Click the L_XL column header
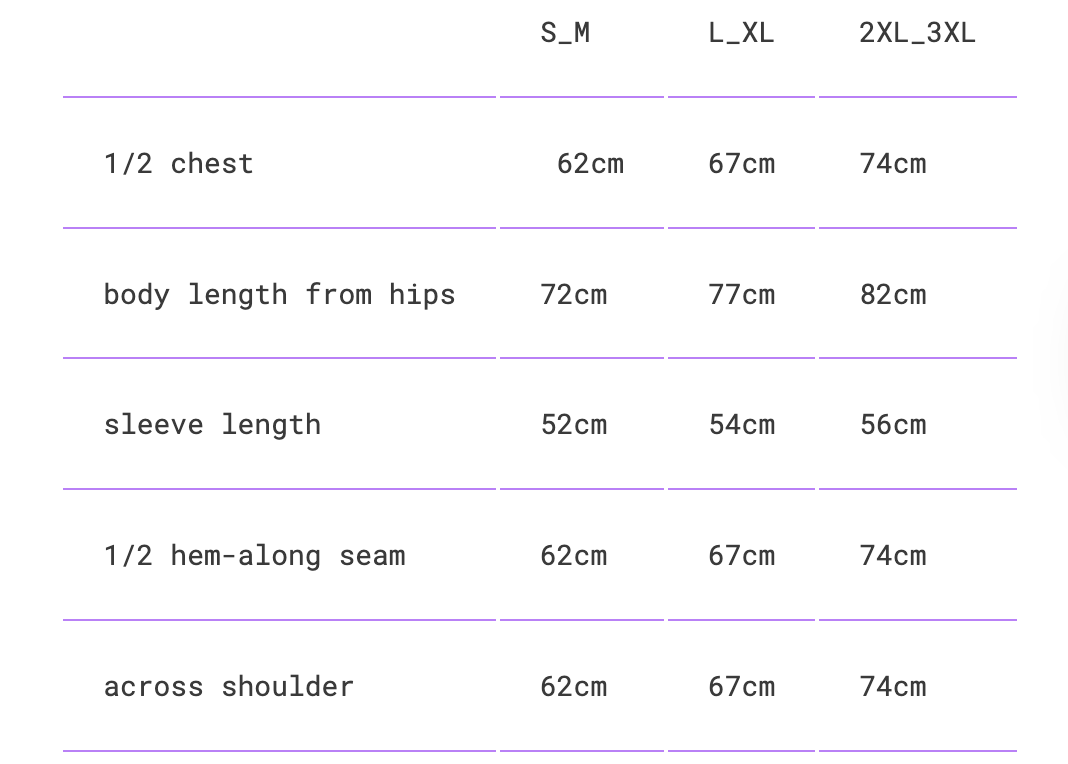The width and height of the screenshot is (1068, 764). pos(741,33)
